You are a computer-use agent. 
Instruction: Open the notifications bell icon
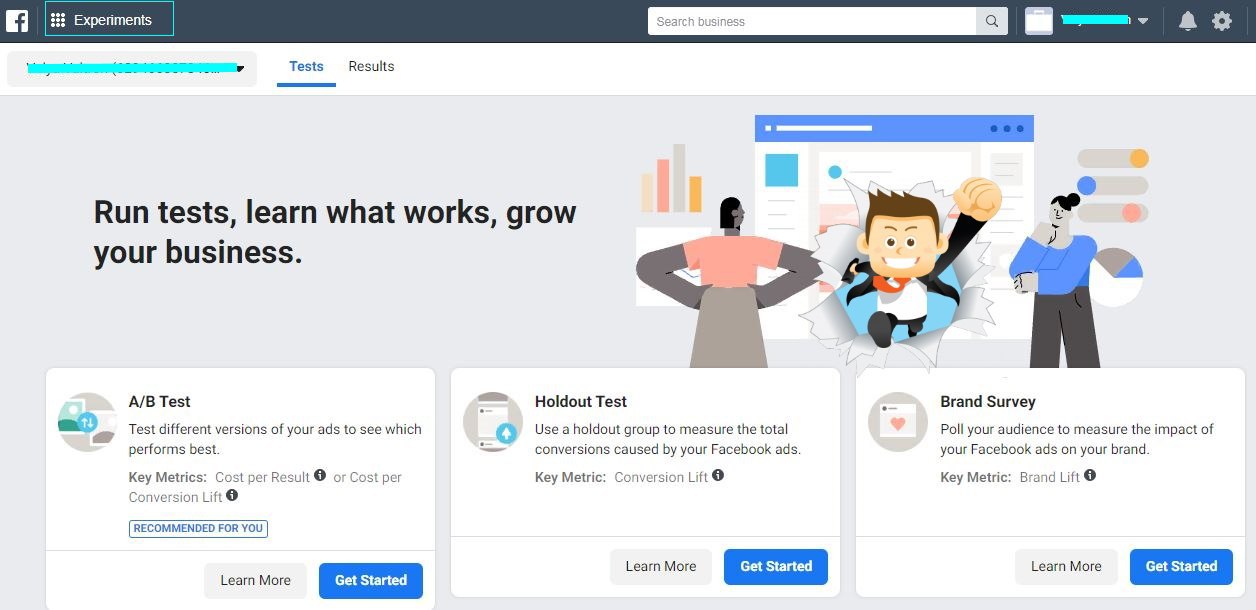coord(1188,21)
